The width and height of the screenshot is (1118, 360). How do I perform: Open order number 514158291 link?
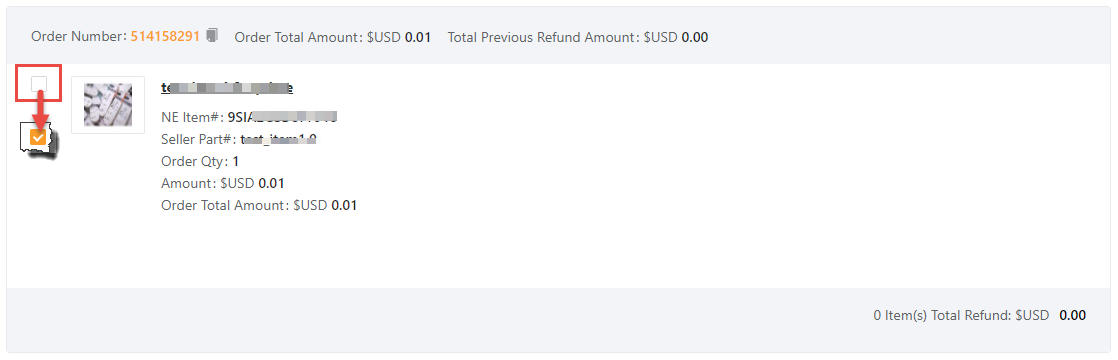pos(165,36)
